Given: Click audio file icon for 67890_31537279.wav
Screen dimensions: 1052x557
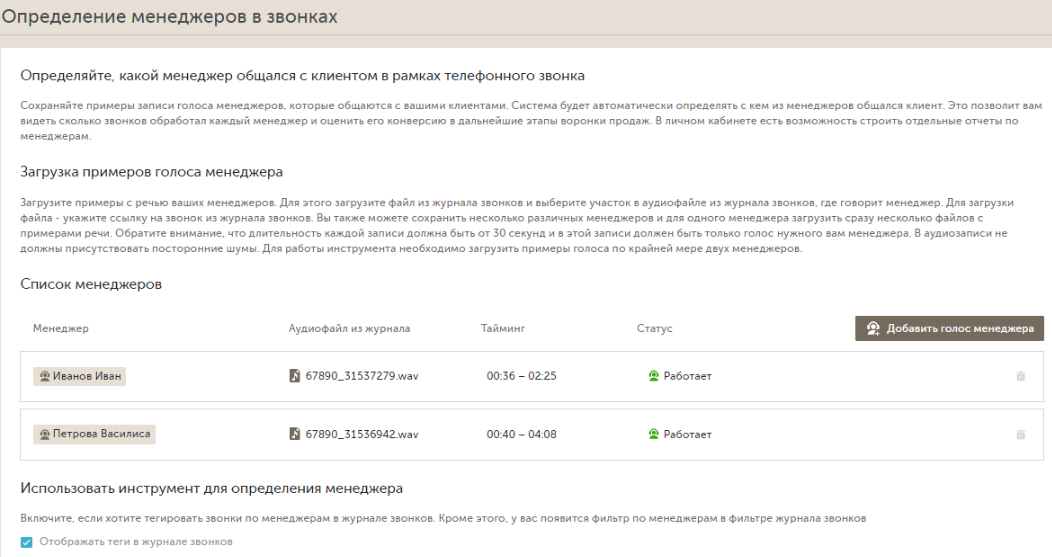Looking at the screenshot, I should 295,376.
